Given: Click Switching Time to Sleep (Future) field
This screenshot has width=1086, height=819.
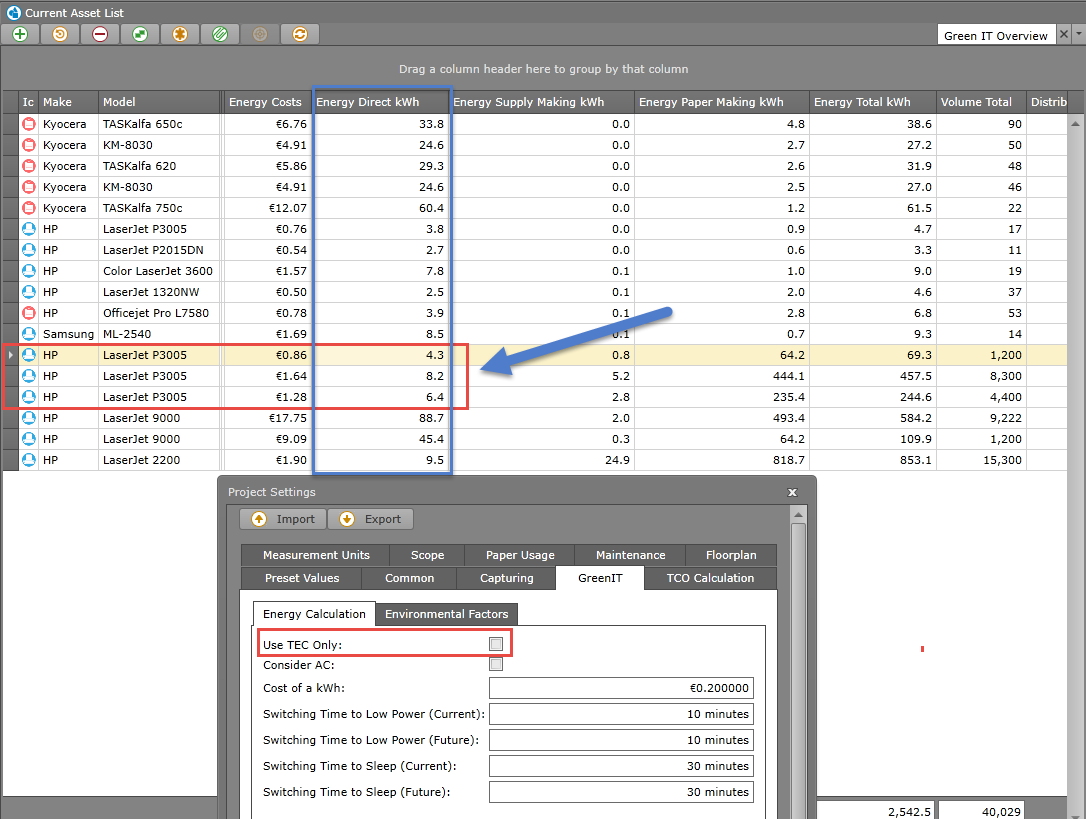Looking at the screenshot, I should click(621, 792).
